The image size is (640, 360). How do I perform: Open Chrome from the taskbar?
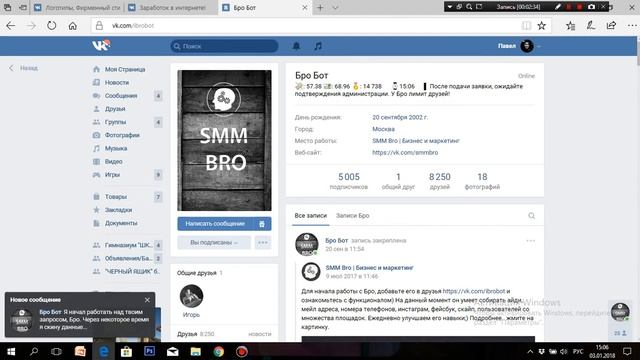(219, 351)
